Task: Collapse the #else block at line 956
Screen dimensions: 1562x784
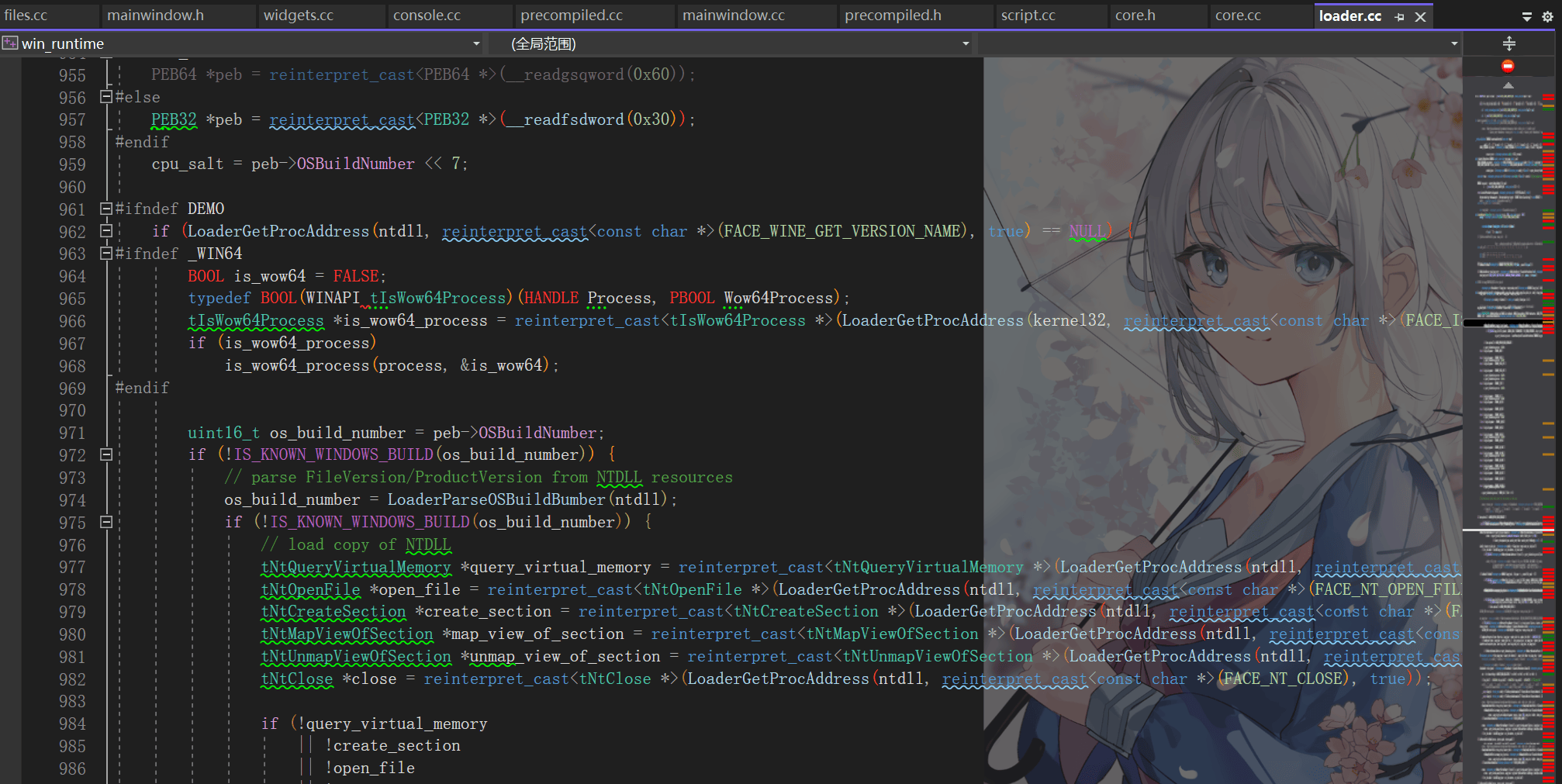Action: (106, 97)
